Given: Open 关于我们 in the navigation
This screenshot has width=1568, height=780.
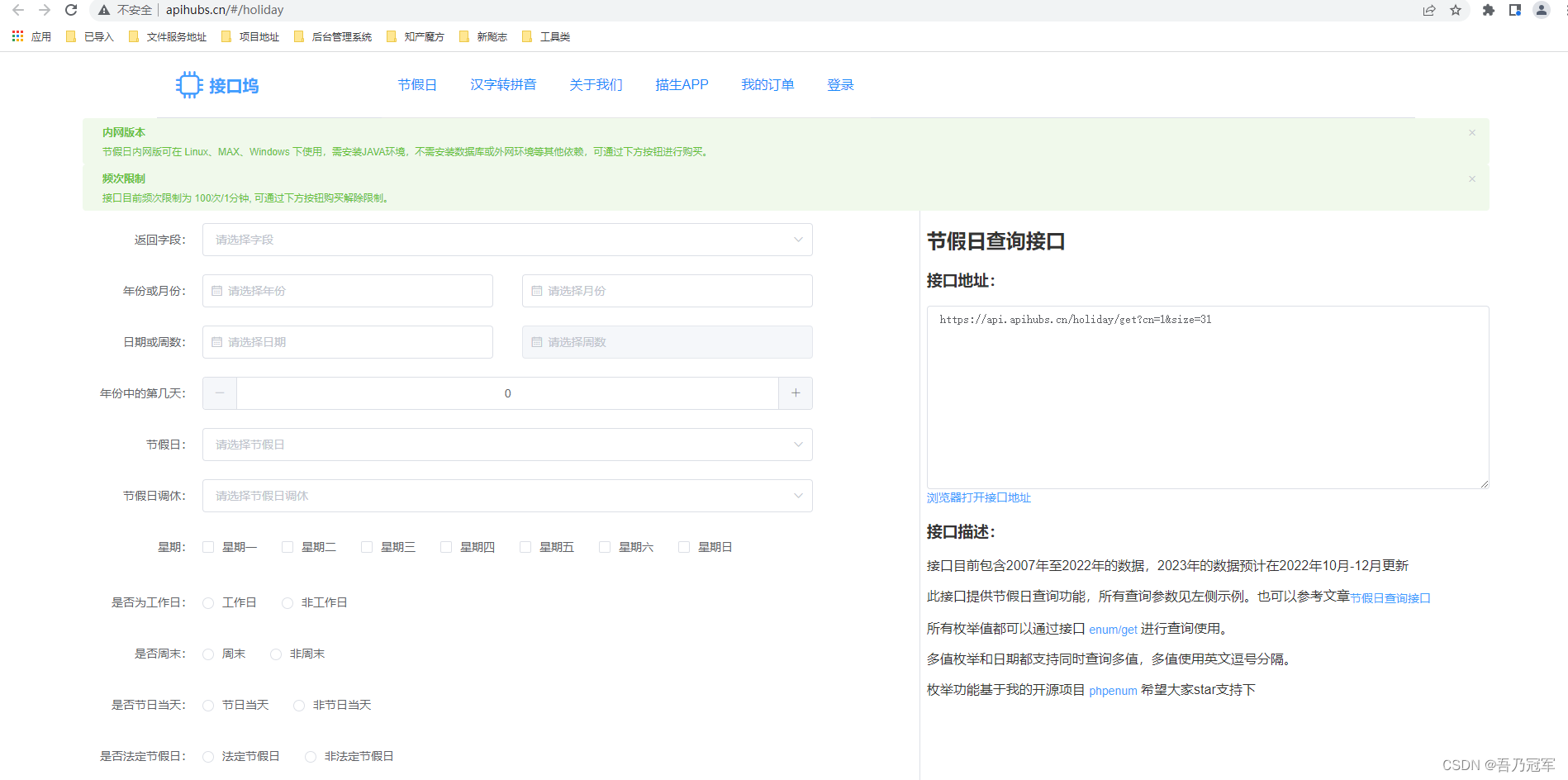Looking at the screenshot, I should pyautogui.click(x=596, y=85).
